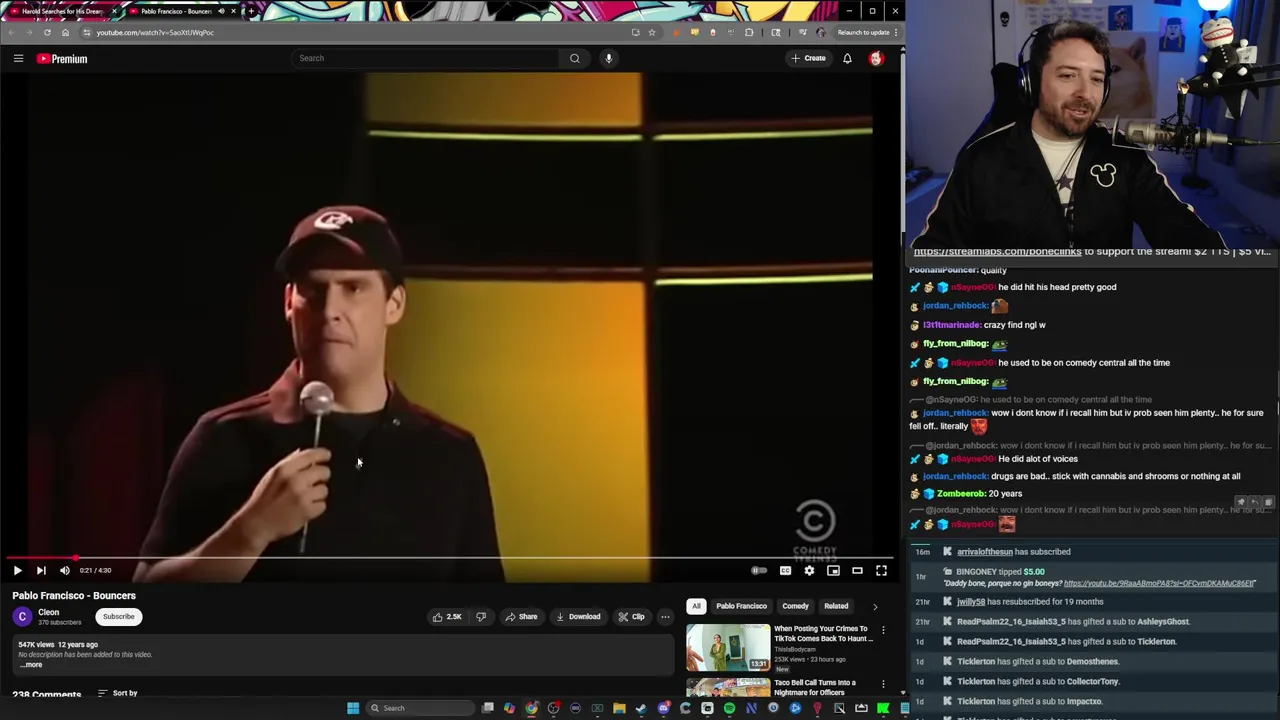Open Chrome home page button
The height and width of the screenshot is (720, 1280).
coord(65,32)
